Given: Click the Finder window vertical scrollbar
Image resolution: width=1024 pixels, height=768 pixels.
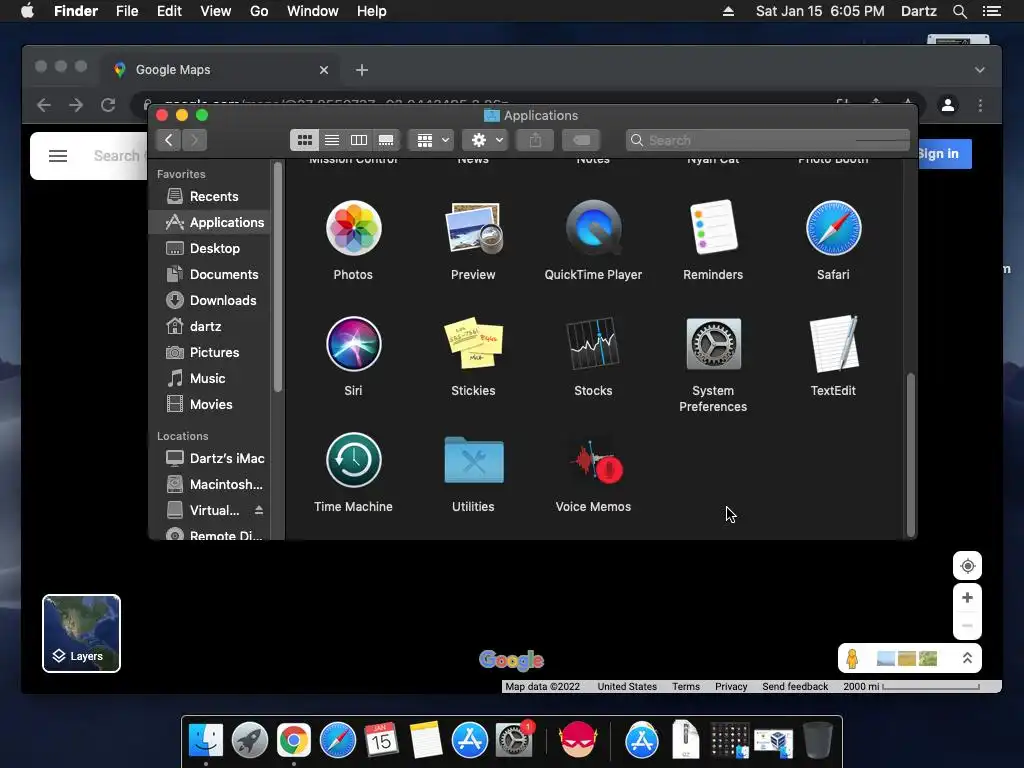Looking at the screenshot, I should coord(910,454).
